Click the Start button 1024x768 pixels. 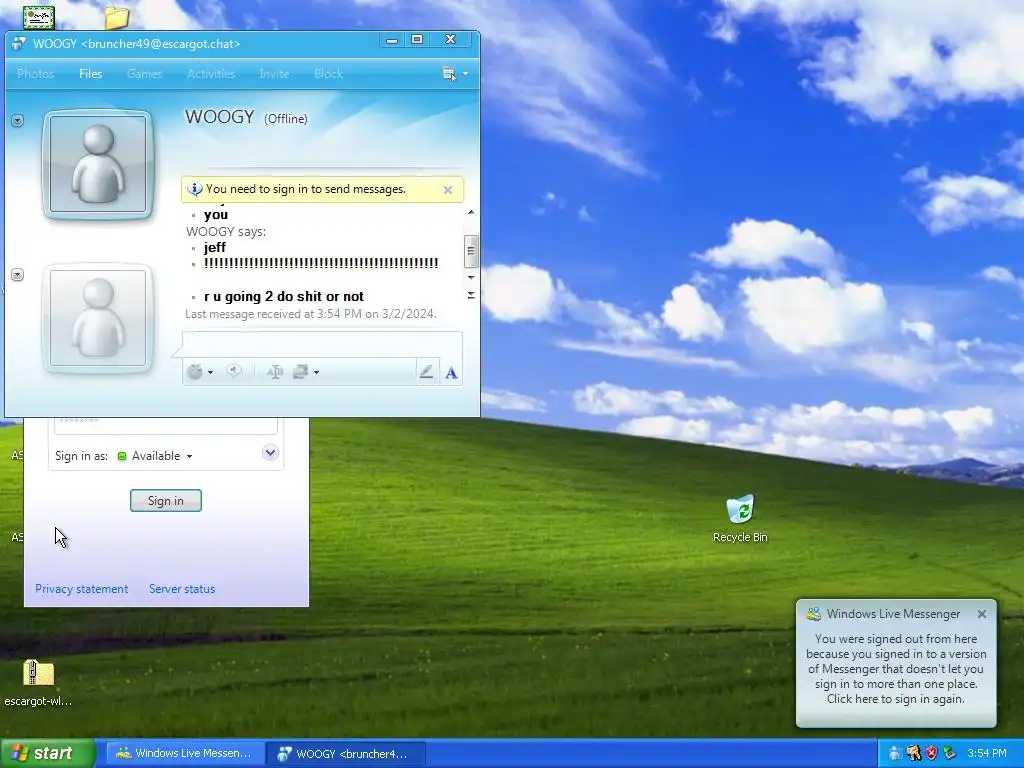click(x=48, y=753)
